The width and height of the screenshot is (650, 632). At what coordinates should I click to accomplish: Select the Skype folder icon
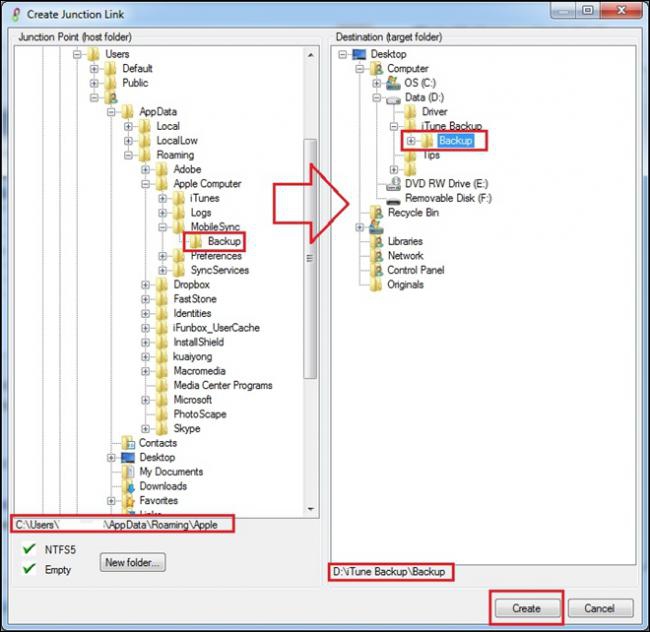[x=162, y=428]
